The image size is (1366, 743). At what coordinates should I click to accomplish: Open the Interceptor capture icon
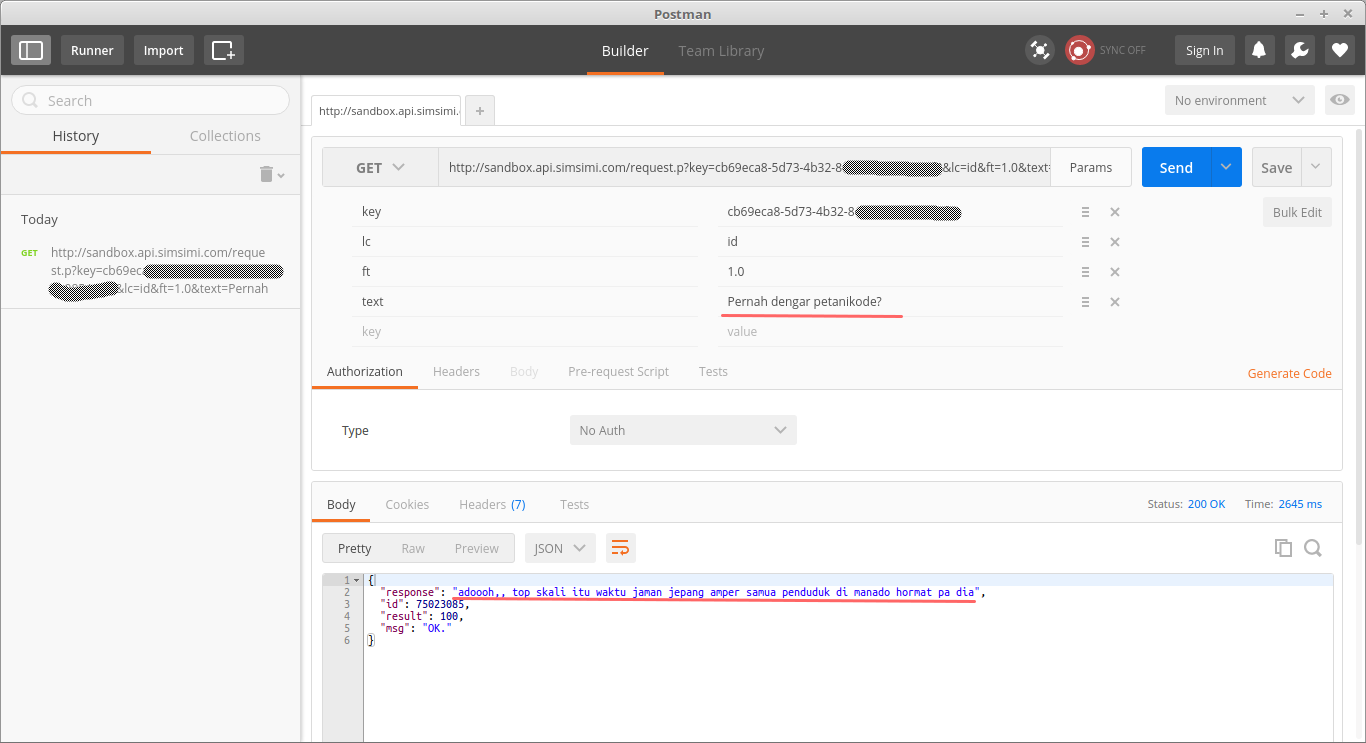click(x=1040, y=50)
